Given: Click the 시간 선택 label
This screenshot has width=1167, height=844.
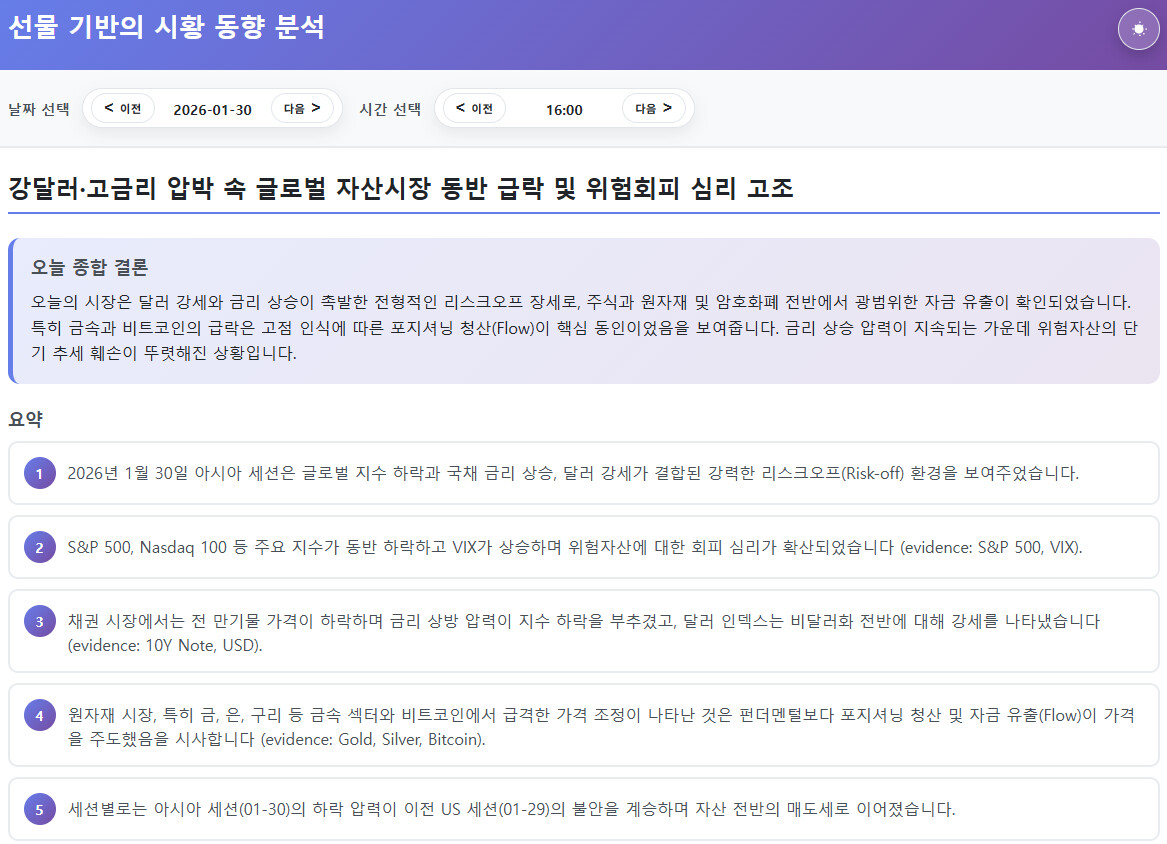Looking at the screenshot, I should (390, 109).
